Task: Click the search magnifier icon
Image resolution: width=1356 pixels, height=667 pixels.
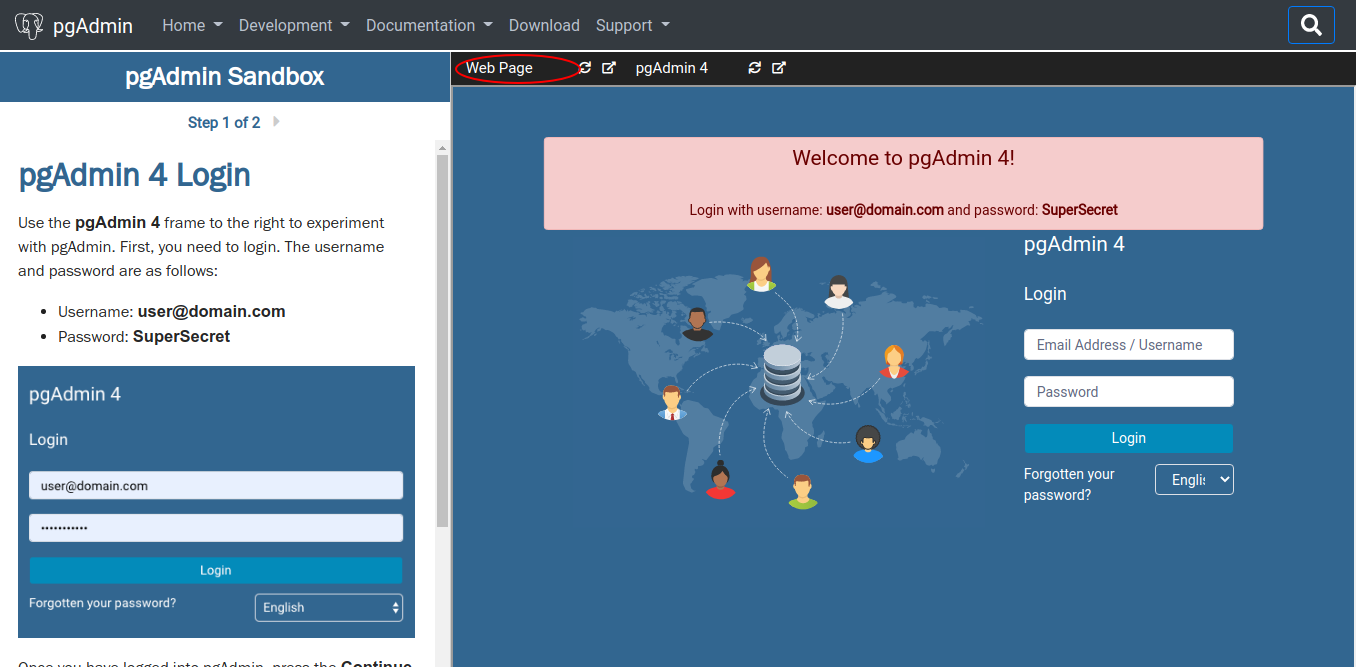Action: point(1311,25)
